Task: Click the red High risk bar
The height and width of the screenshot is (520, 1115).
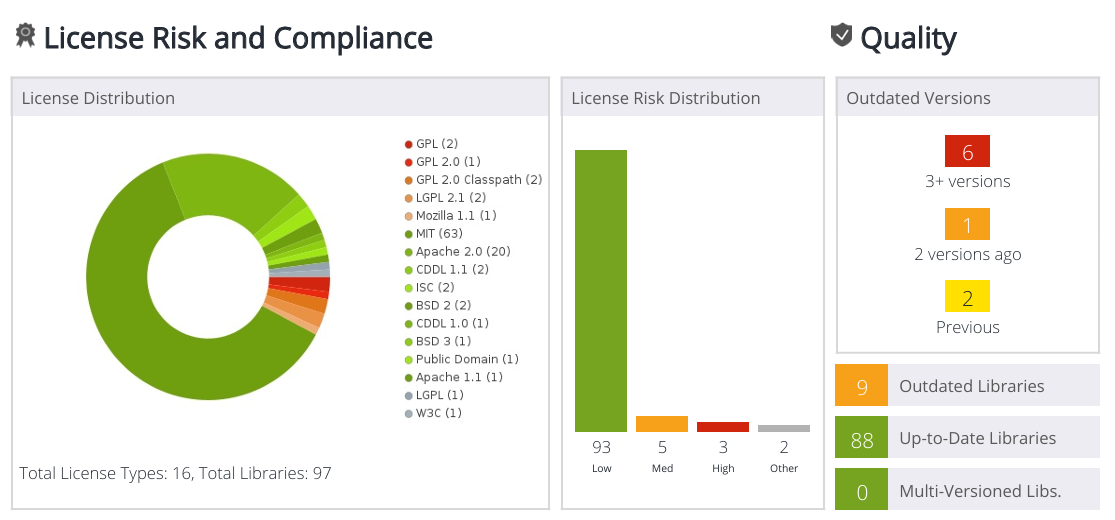Action: pyautogui.click(x=723, y=427)
